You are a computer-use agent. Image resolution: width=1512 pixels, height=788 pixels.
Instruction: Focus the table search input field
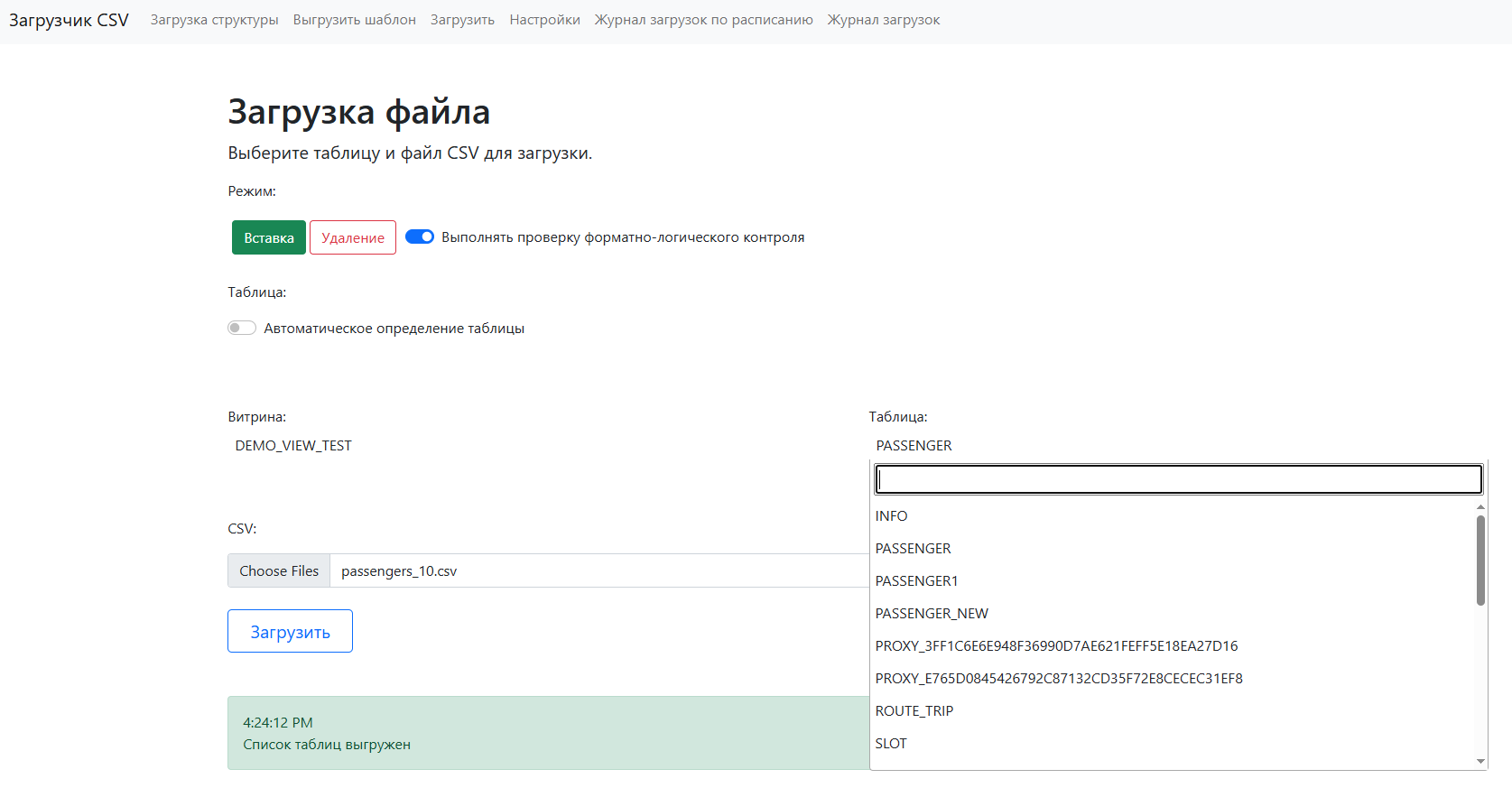1178,479
